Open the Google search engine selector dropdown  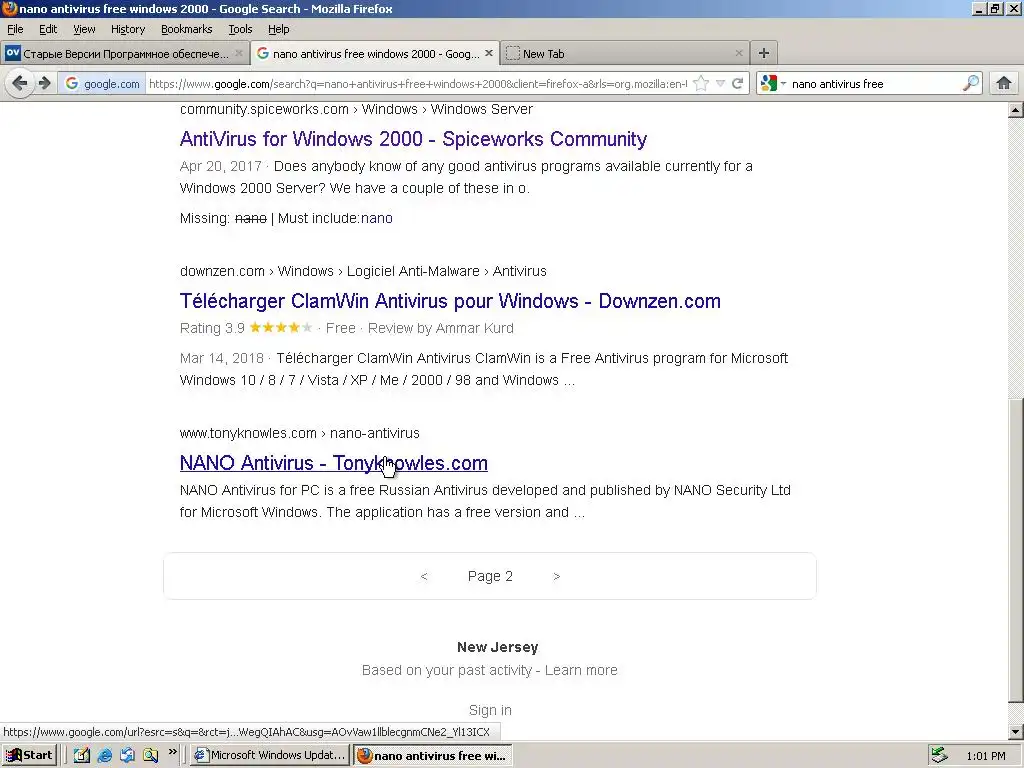tap(773, 84)
